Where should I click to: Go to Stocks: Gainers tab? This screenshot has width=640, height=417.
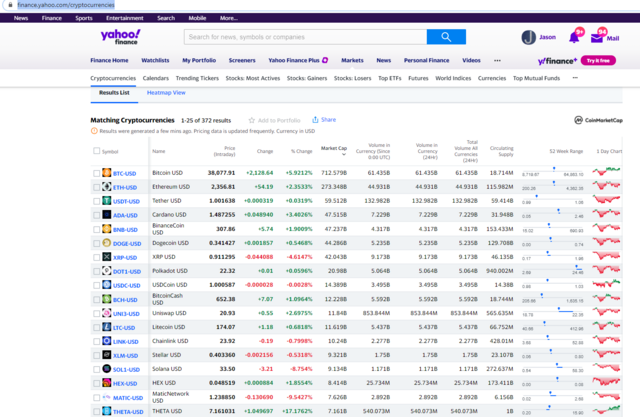(x=307, y=78)
